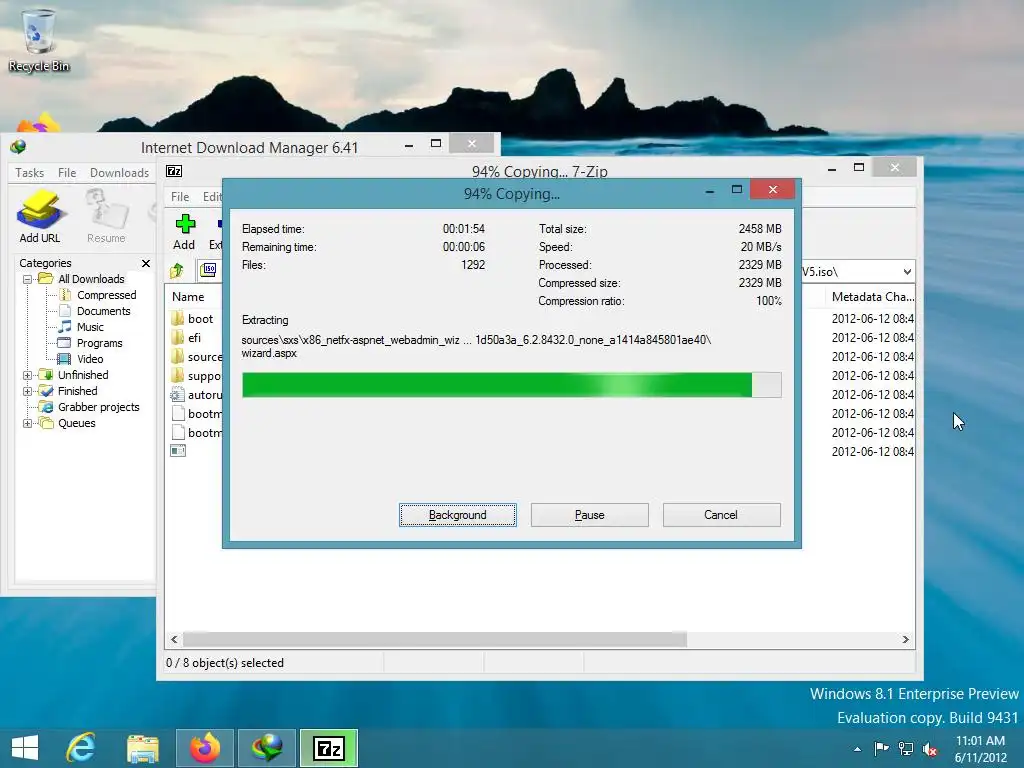Close the Categories panel in IDM
The image size is (1024, 768).
[x=146, y=263]
